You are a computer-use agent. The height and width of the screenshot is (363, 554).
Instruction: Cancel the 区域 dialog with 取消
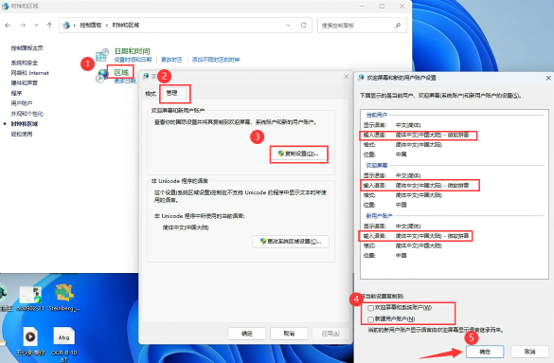(289, 333)
